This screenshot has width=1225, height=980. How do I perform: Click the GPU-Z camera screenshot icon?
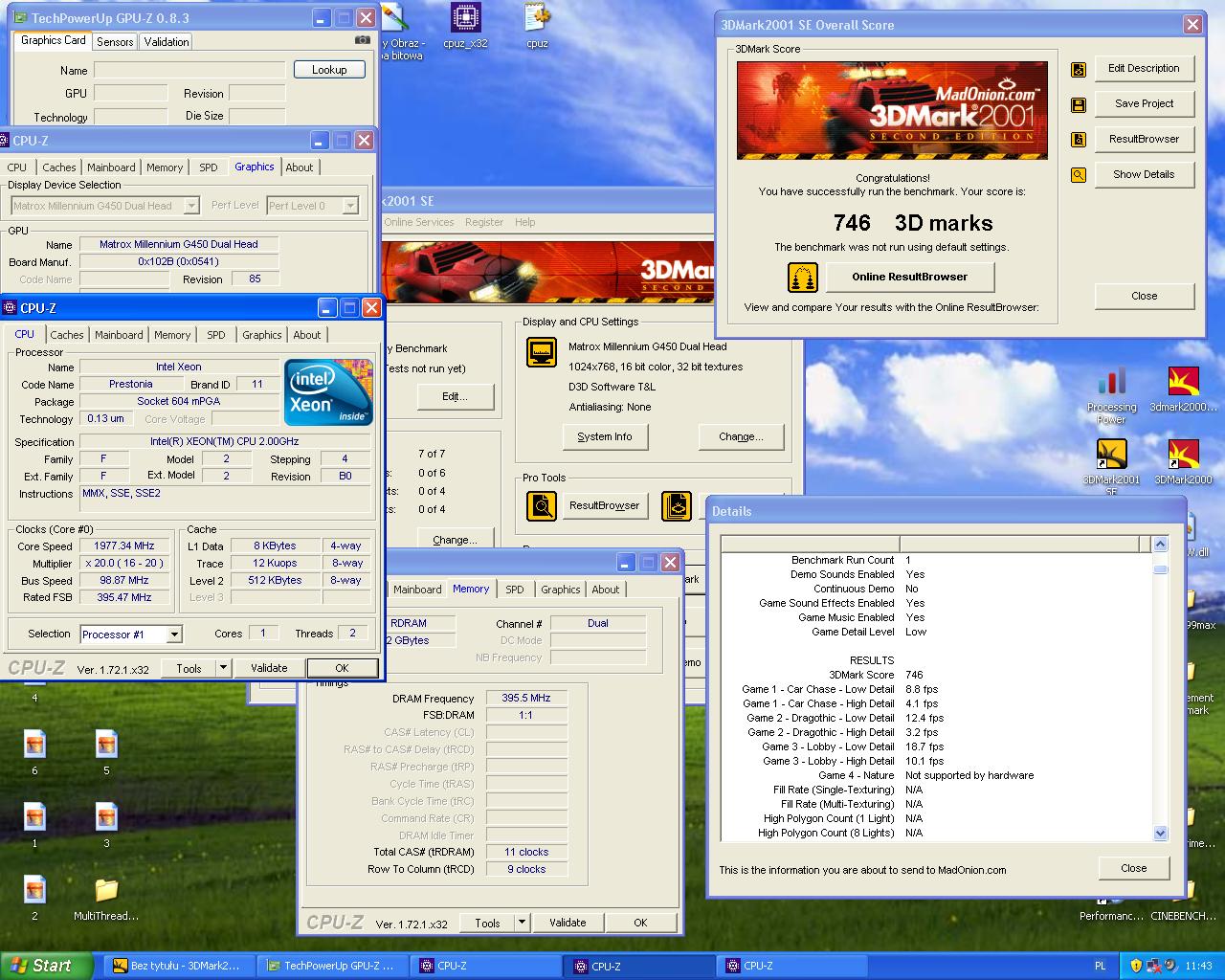pos(362,40)
